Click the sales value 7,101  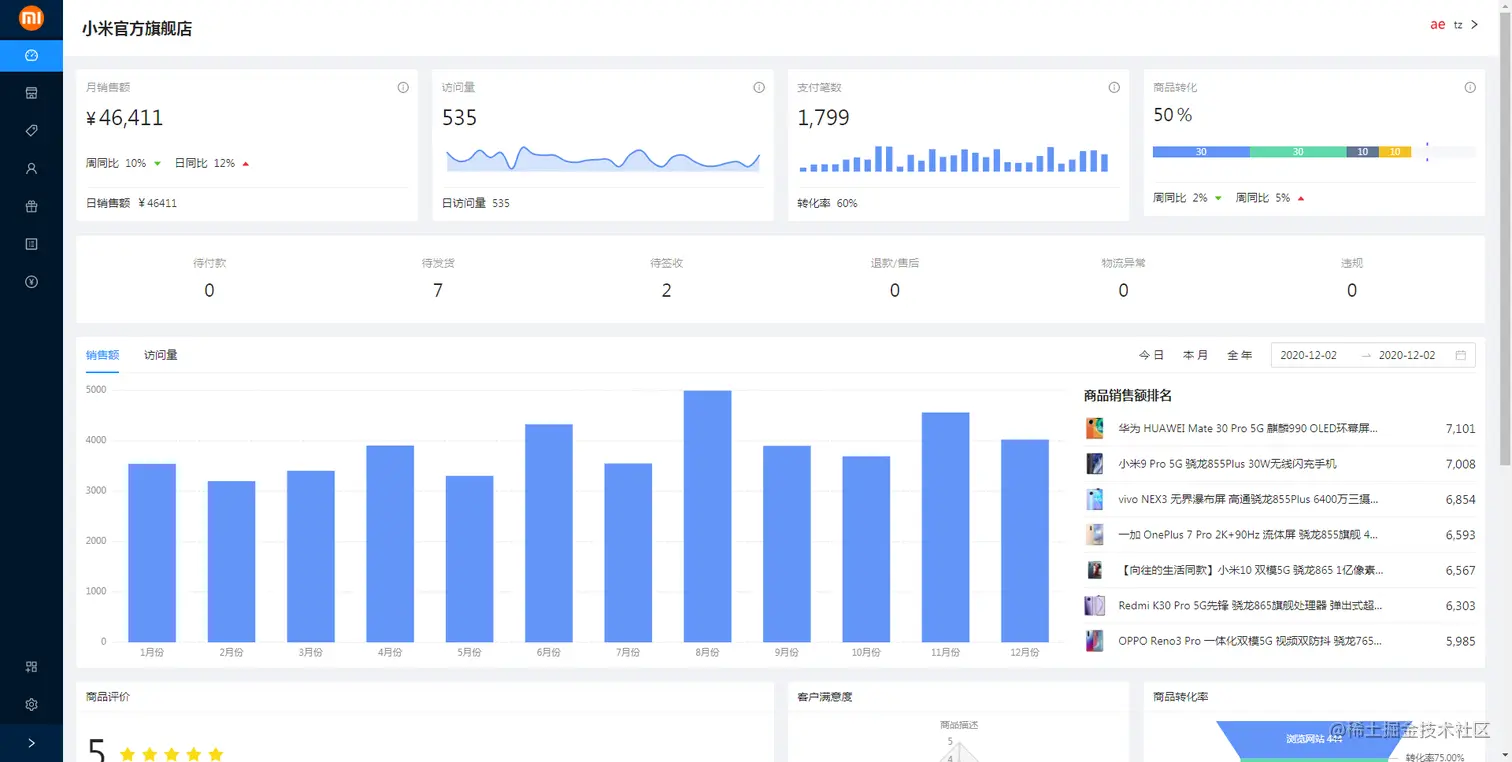(x=1460, y=428)
